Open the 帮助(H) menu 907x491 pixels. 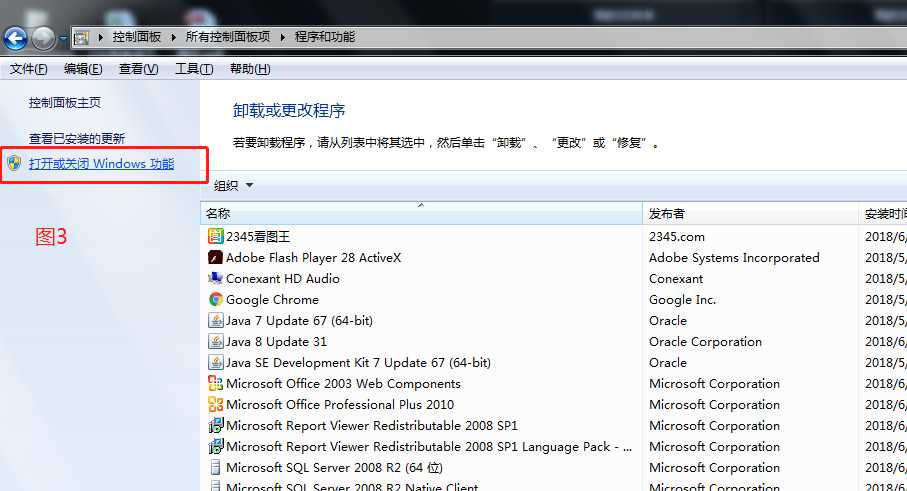click(250, 69)
